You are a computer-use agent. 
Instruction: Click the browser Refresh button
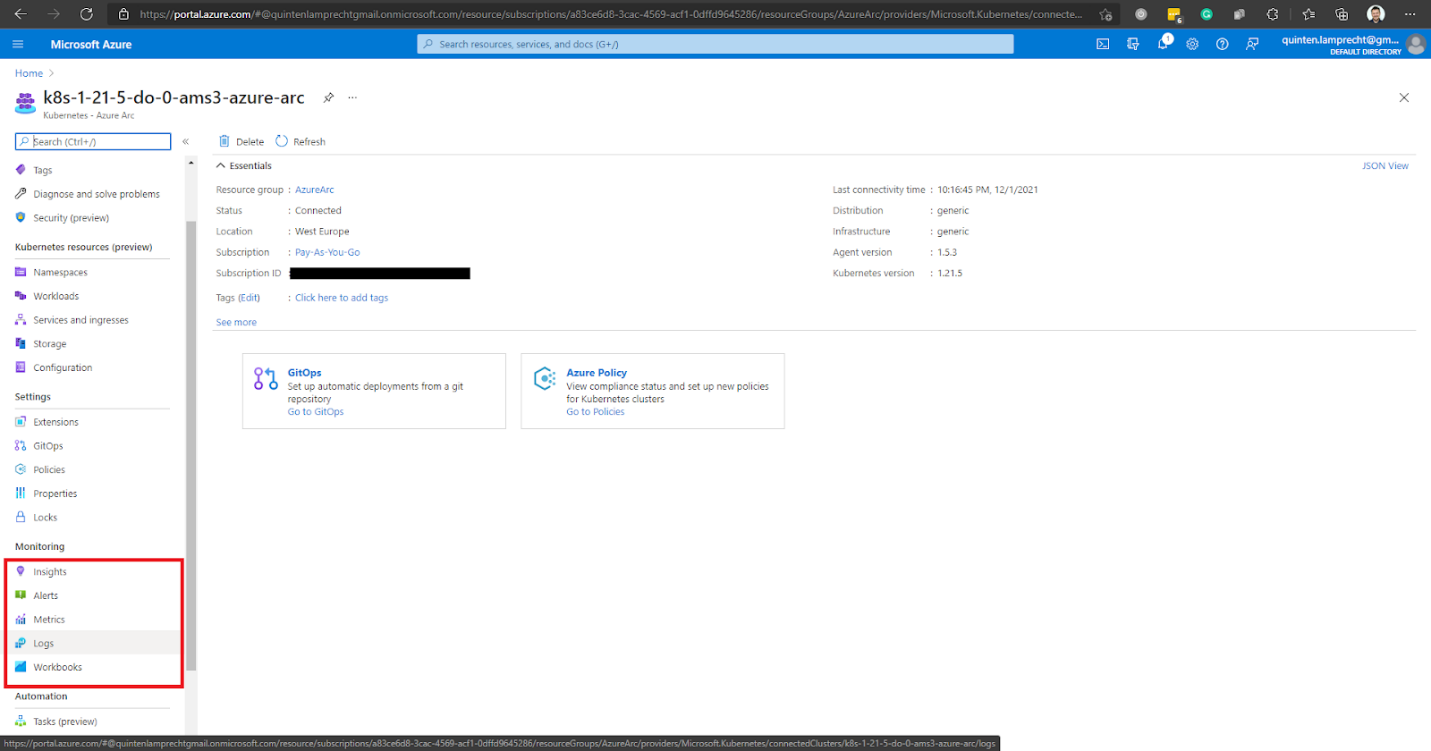pyautogui.click(x=86, y=14)
